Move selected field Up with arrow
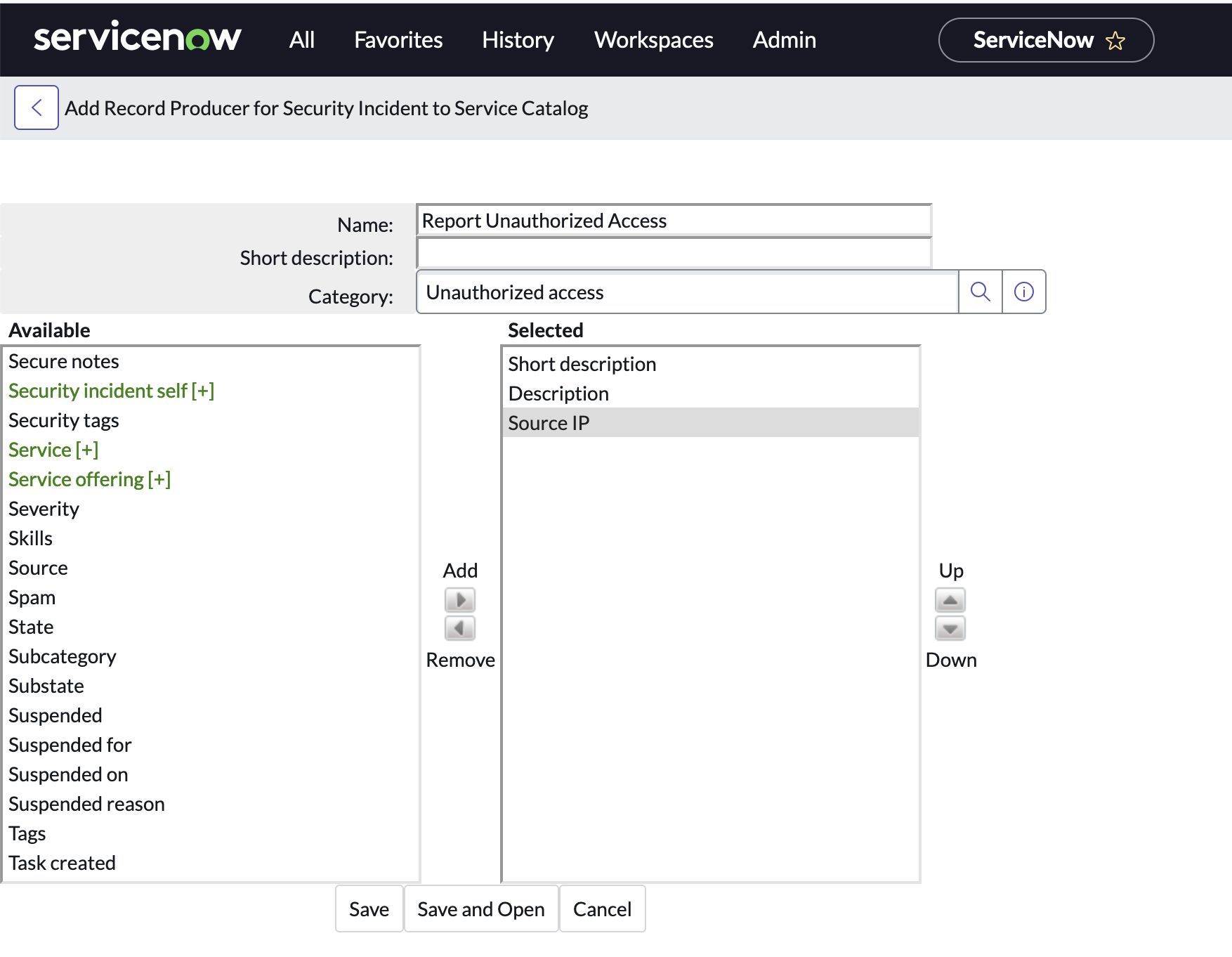 pos(950,600)
